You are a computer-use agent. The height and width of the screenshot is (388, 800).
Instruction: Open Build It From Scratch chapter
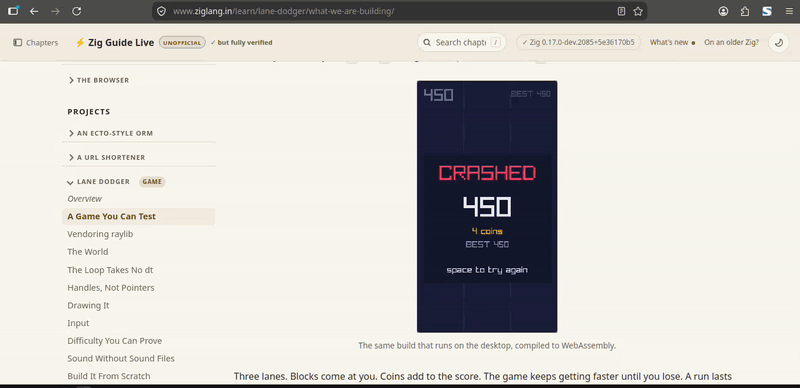[x=109, y=376]
